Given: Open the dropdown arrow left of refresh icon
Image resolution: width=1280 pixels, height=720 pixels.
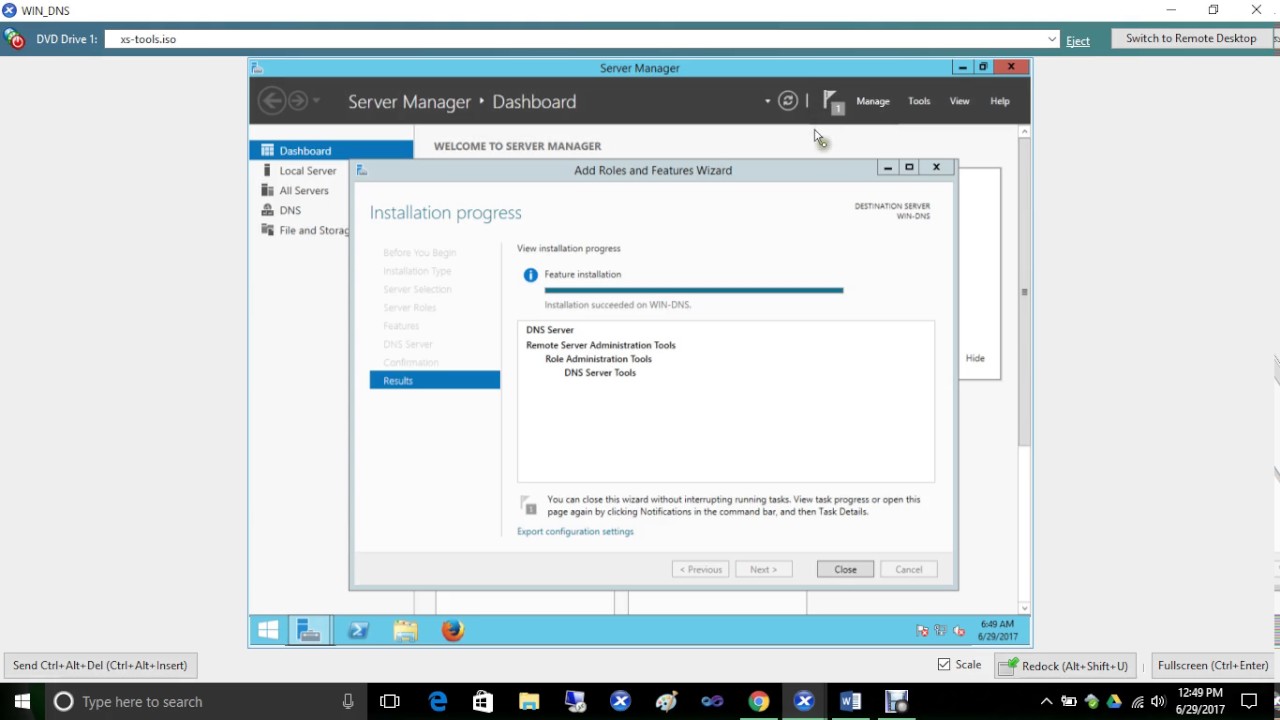Looking at the screenshot, I should tap(768, 101).
